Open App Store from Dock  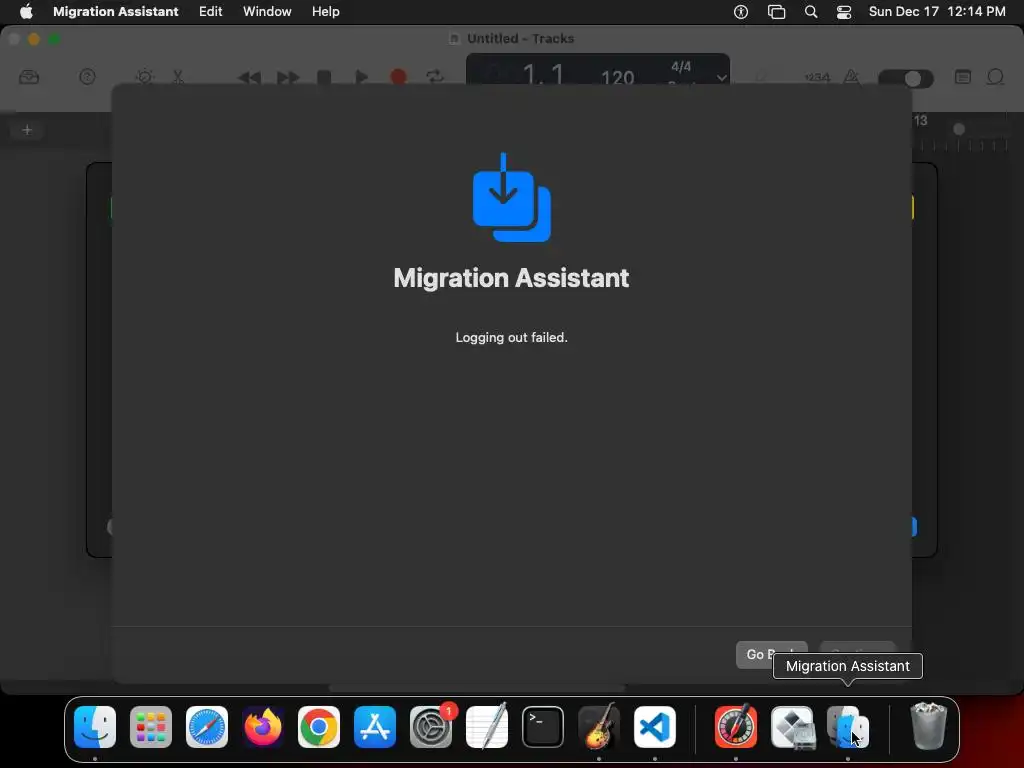coord(375,727)
